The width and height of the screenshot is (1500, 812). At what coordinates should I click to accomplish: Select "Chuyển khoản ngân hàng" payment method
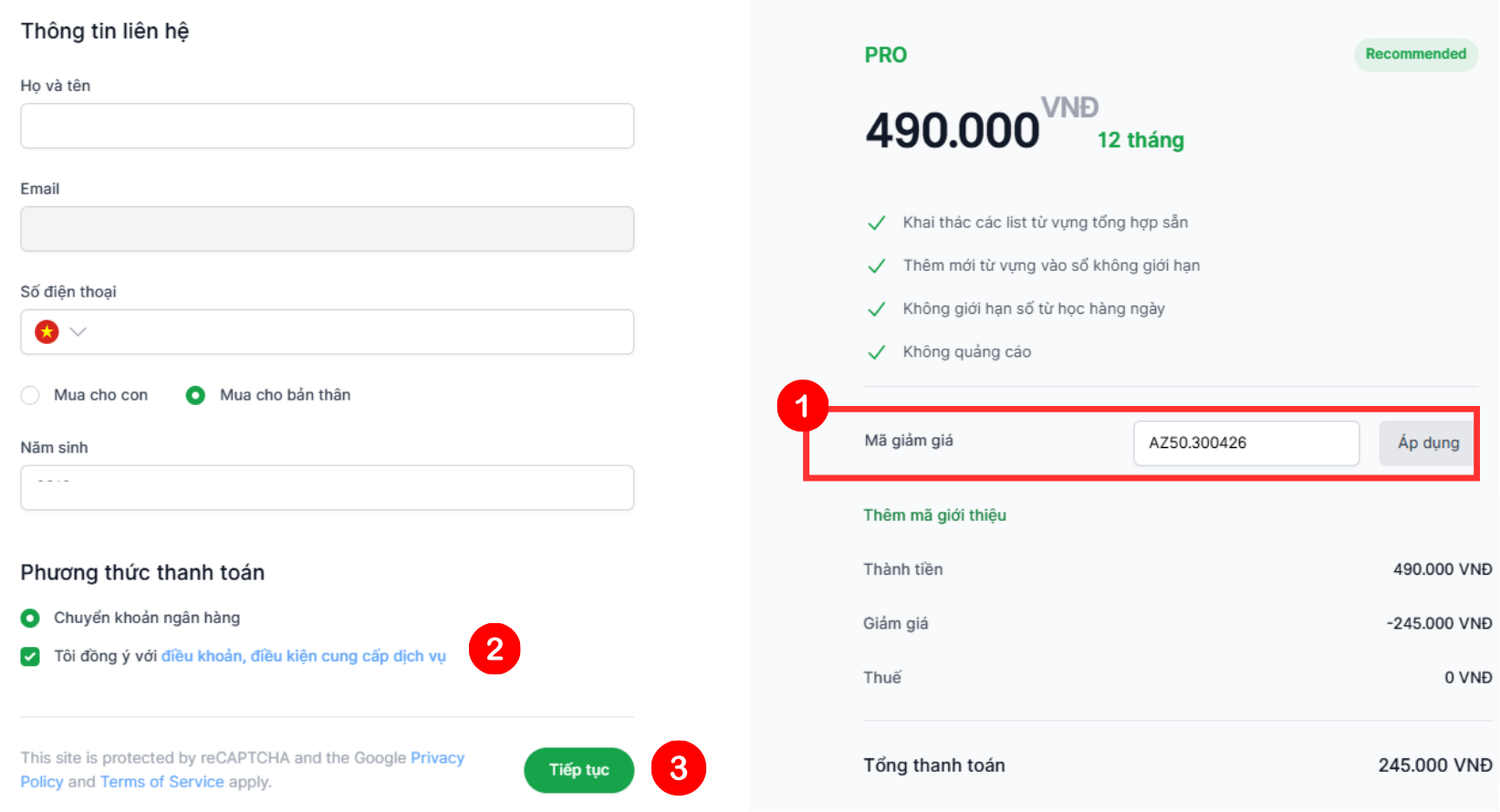[30, 619]
